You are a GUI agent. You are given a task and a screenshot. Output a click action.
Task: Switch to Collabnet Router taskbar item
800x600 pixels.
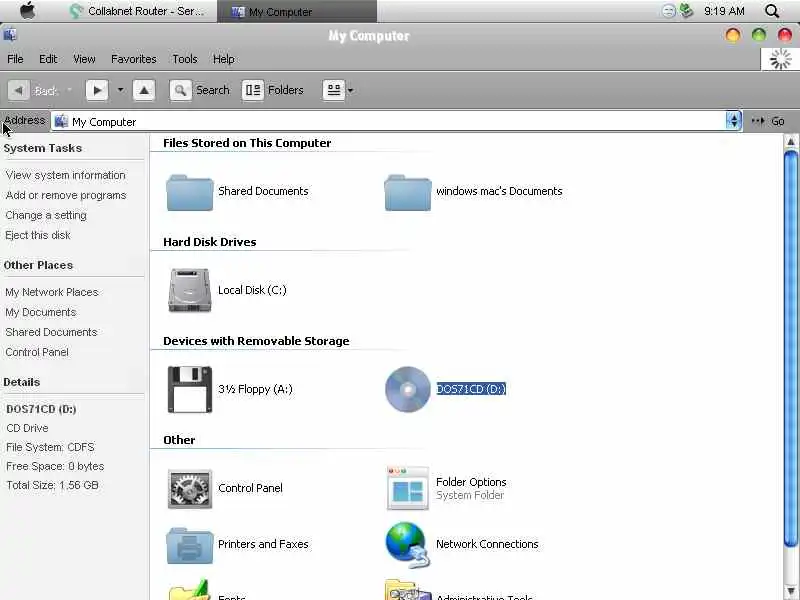coord(138,11)
